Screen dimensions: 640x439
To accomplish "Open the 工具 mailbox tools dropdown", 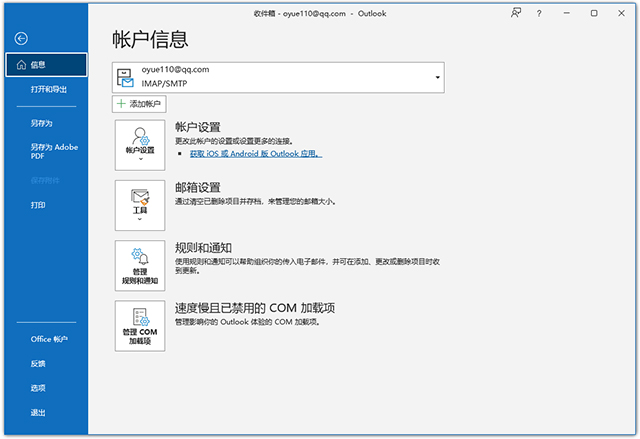I will point(140,205).
